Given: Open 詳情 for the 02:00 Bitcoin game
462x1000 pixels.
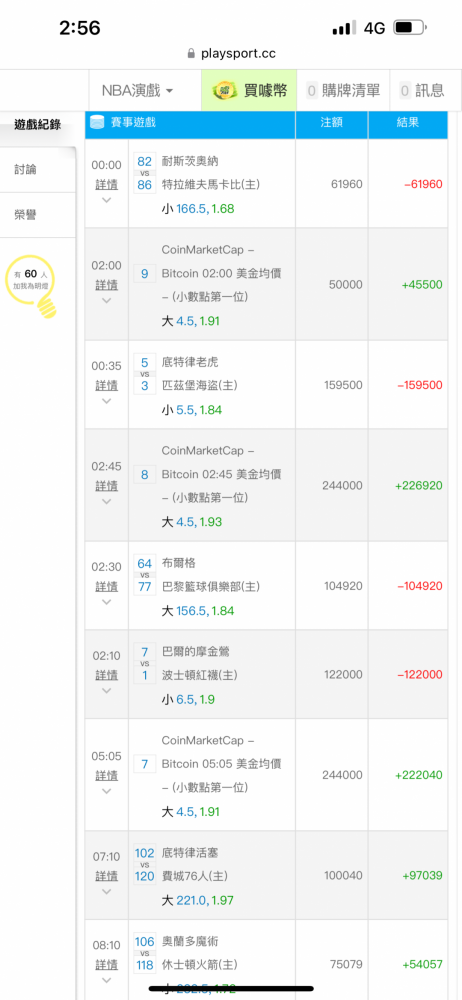Looking at the screenshot, I should 107,285.
